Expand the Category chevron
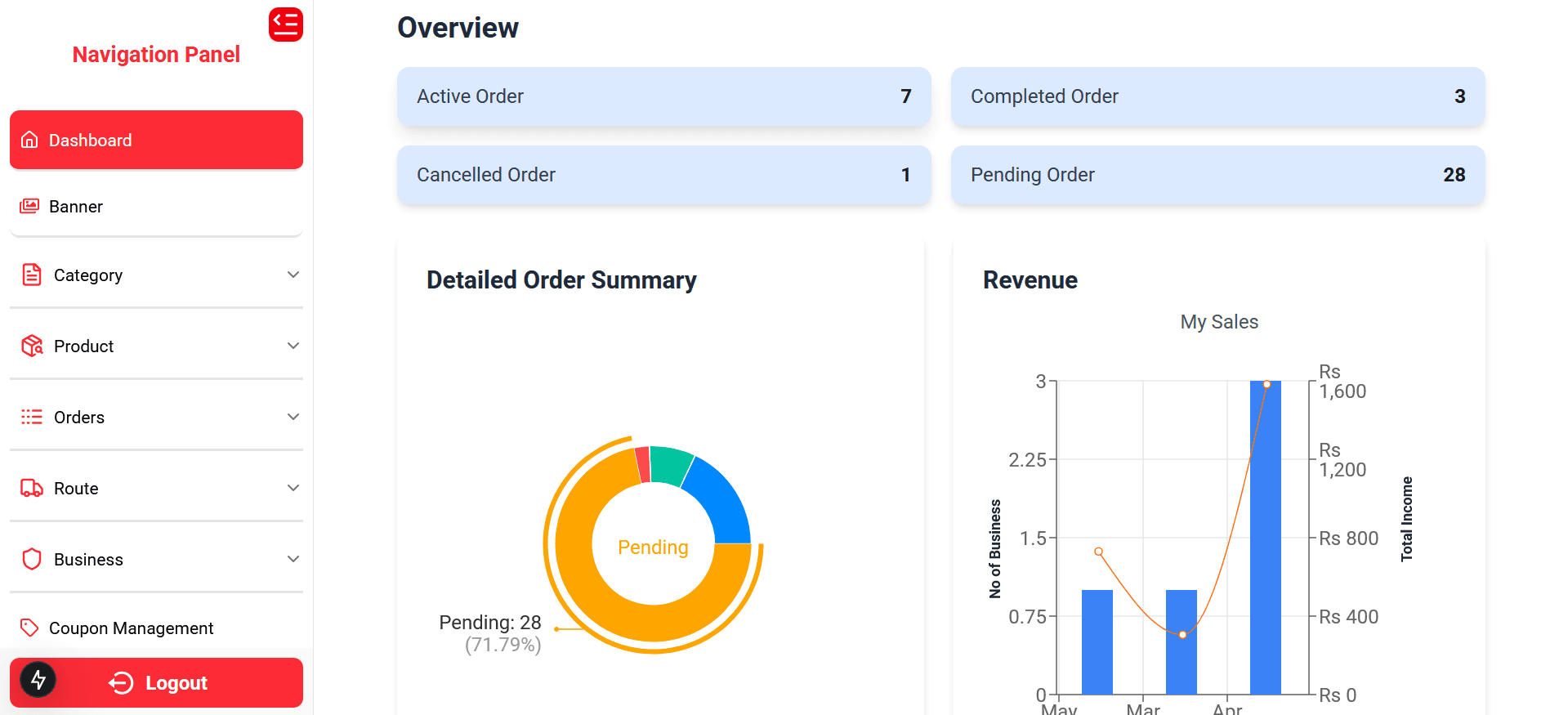Image resolution: width=1568 pixels, height=715 pixels. point(293,275)
